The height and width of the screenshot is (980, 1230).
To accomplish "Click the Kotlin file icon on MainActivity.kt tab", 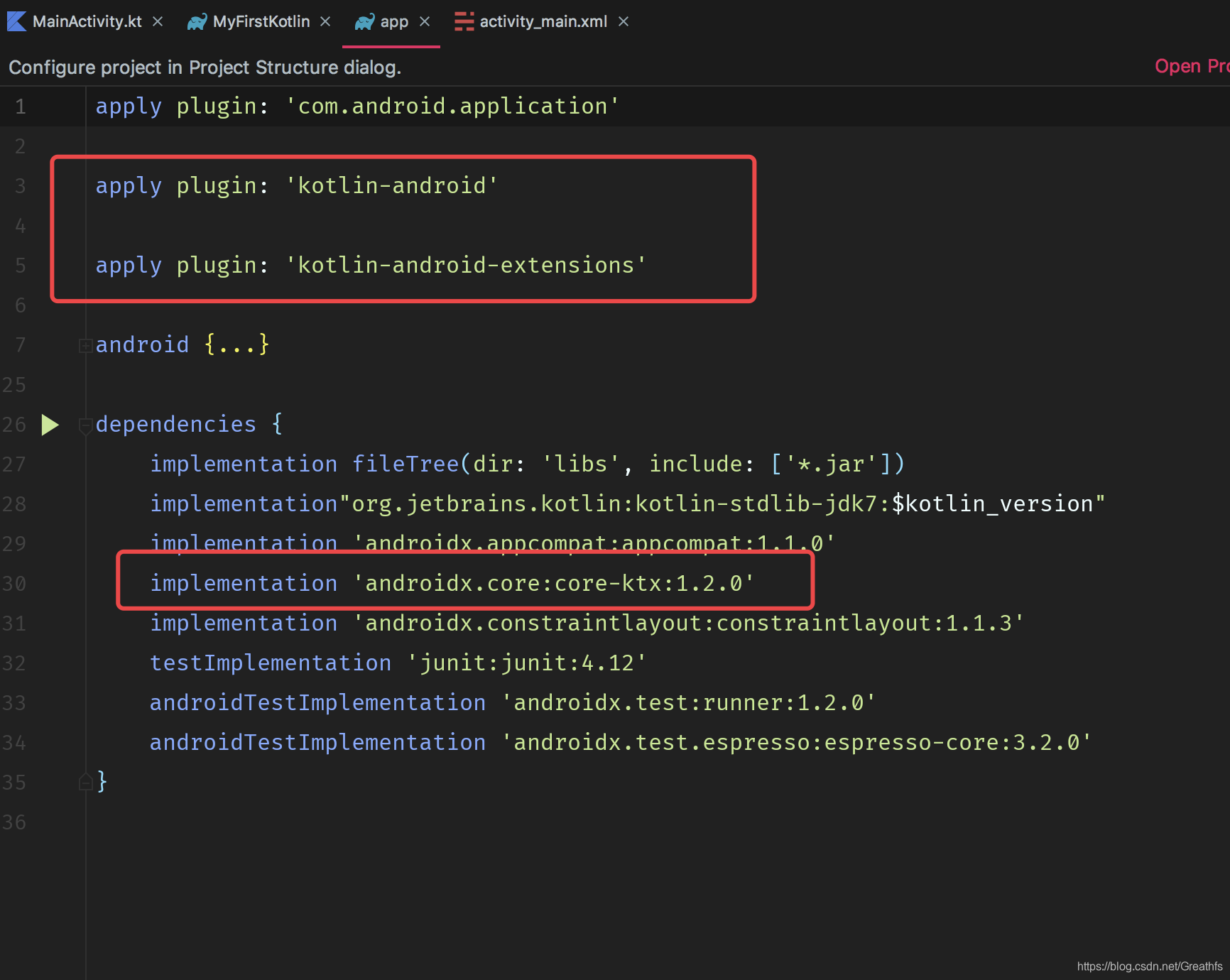I will pyautogui.click(x=17, y=21).
